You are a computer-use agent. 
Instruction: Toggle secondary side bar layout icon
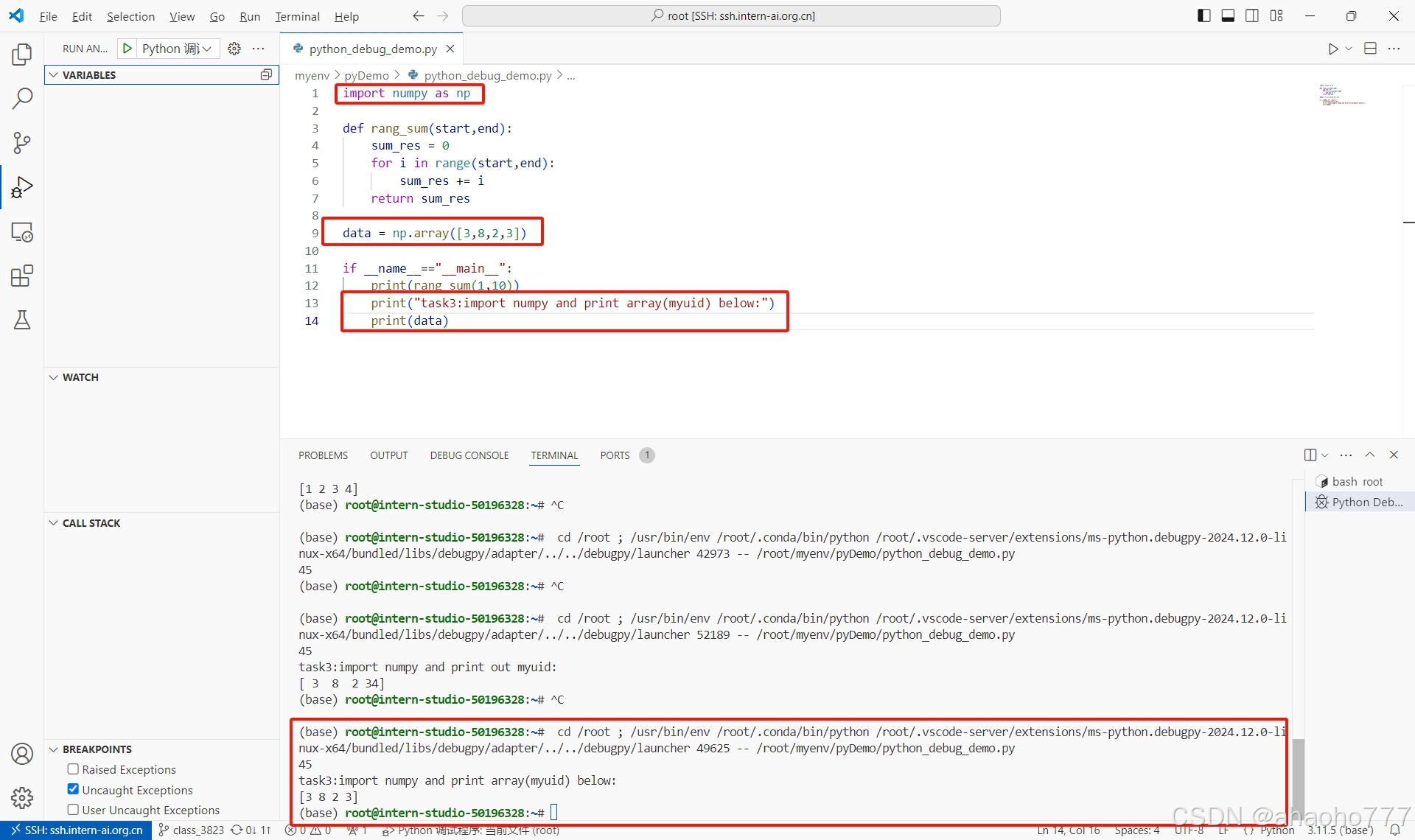click(1252, 15)
